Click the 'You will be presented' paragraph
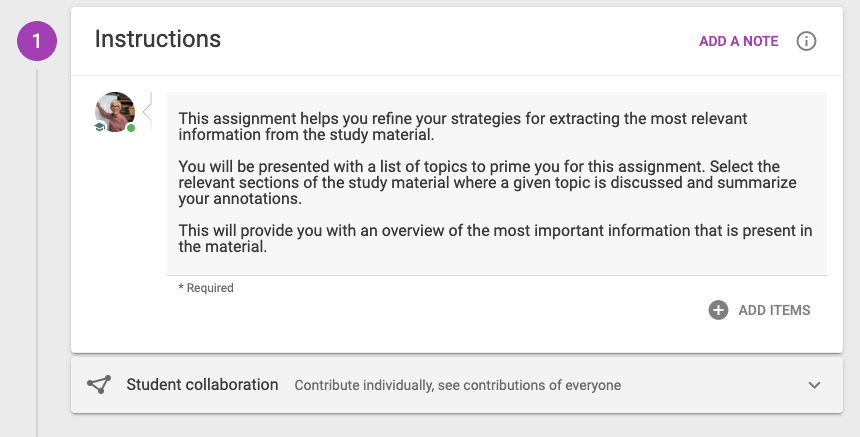 [x=488, y=183]
